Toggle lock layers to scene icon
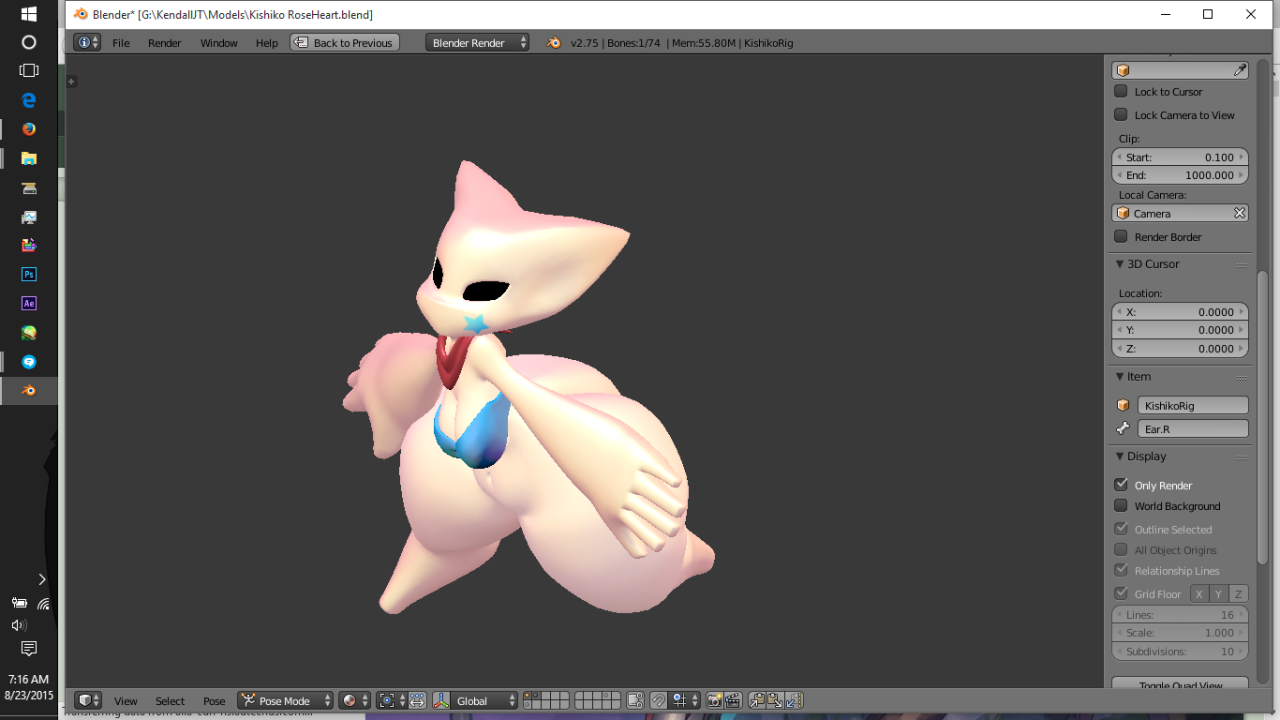Screen dimensions: 1280x720 (635, 701)
